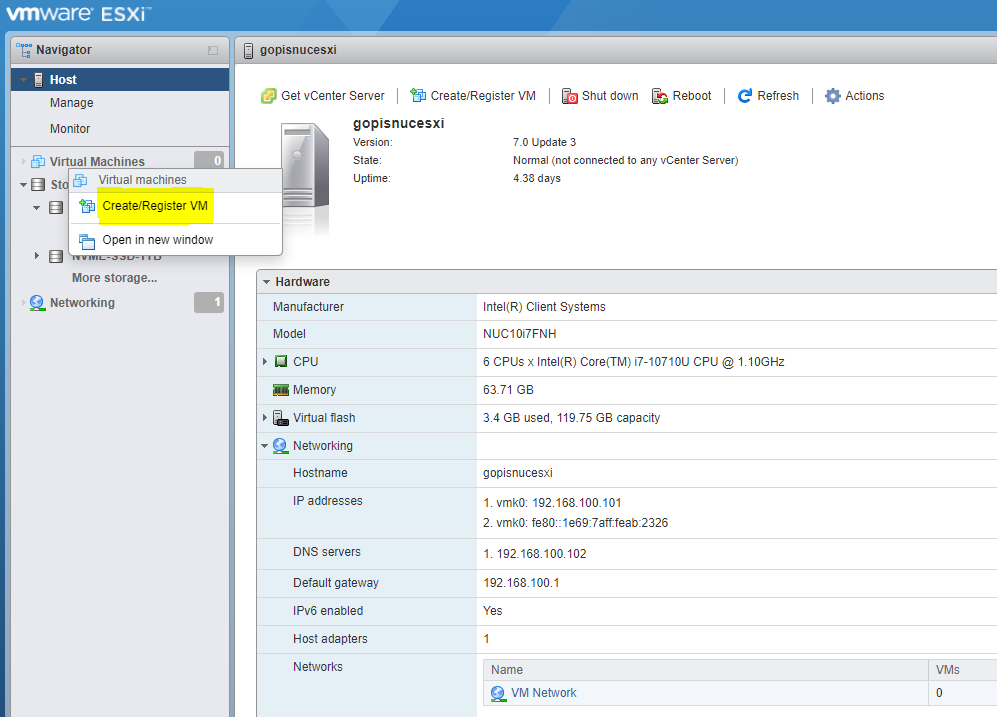997x717 pixels.
Task: Click the Shut down button
Action: pos(600,96)
